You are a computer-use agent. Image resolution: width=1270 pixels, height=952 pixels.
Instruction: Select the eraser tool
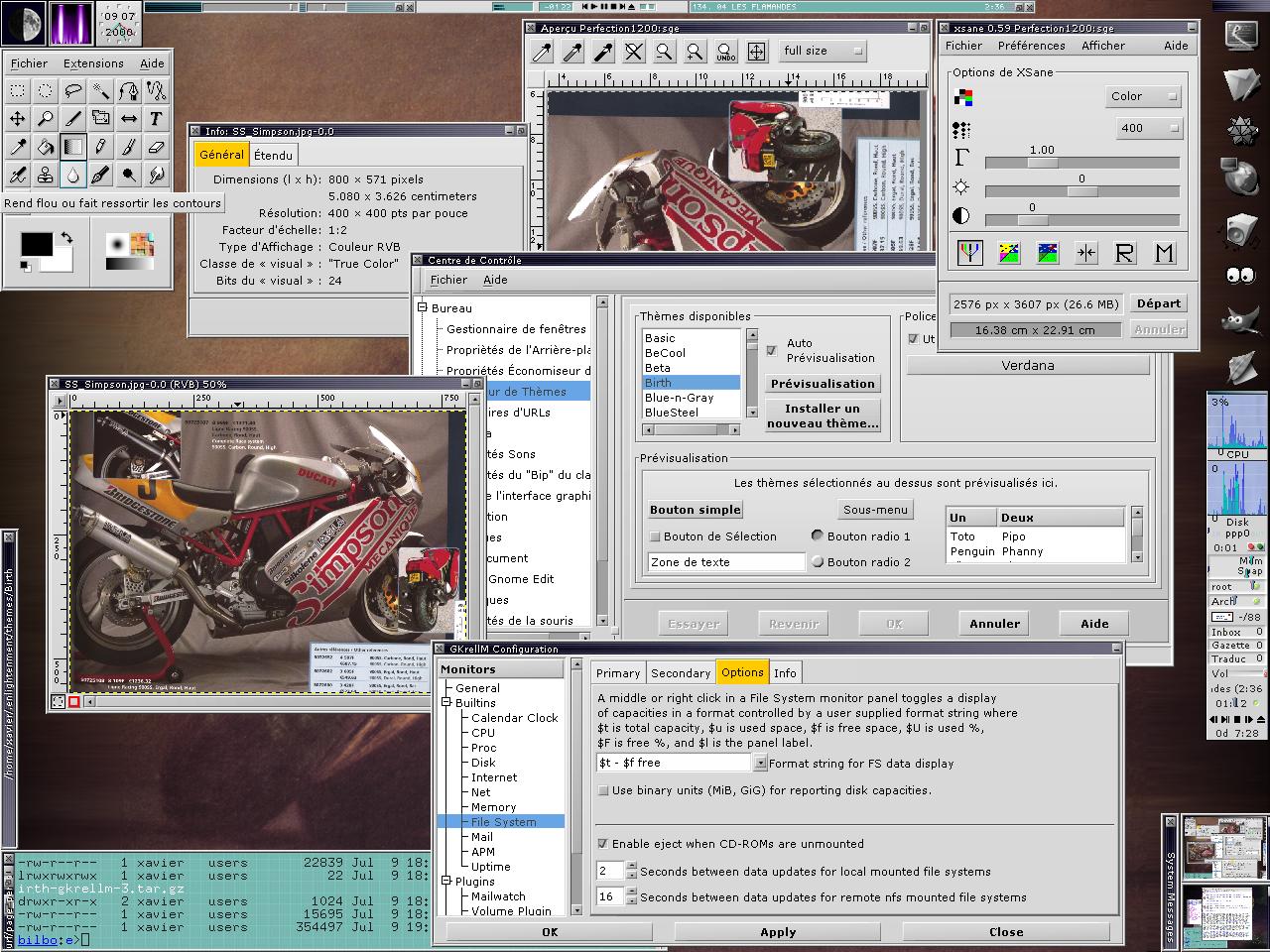click(x=156, y=147)
